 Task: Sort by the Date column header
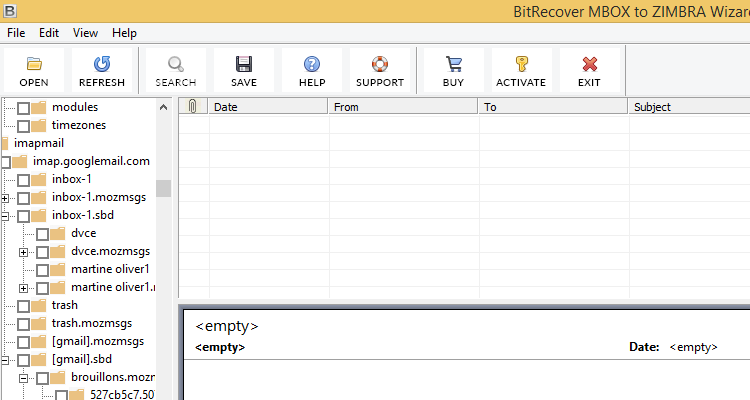point(268,106)
